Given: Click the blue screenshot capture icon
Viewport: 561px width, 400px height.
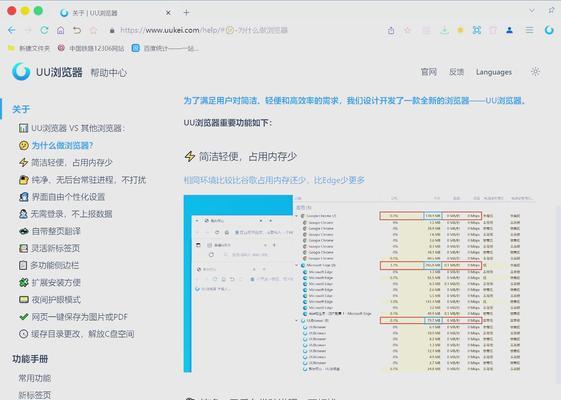Looking at the screenshot, I should 477,30.
